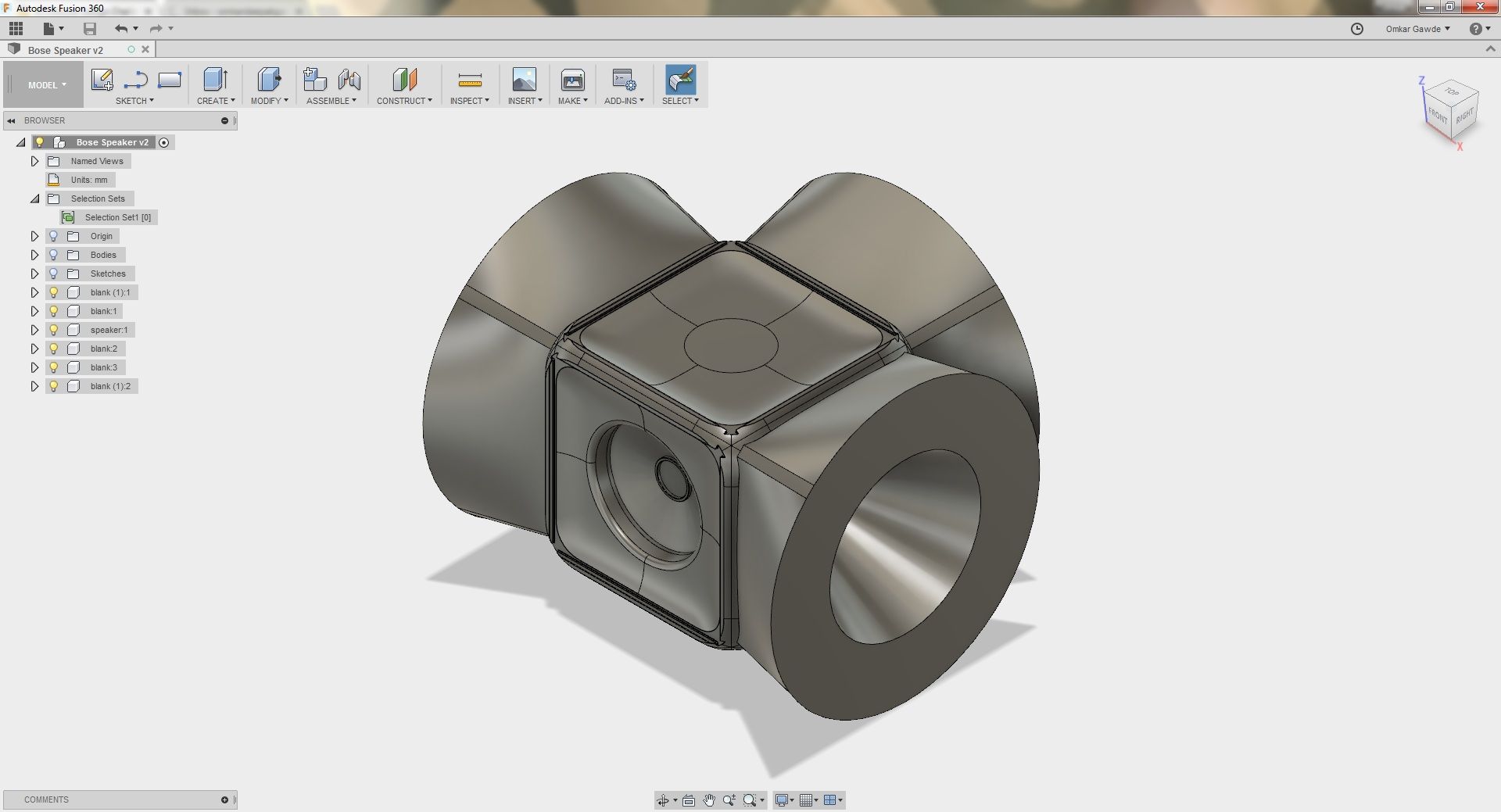Screen dimensions: 1501x812
Task: Open the CREATE menu
Action: click(216, 101)
